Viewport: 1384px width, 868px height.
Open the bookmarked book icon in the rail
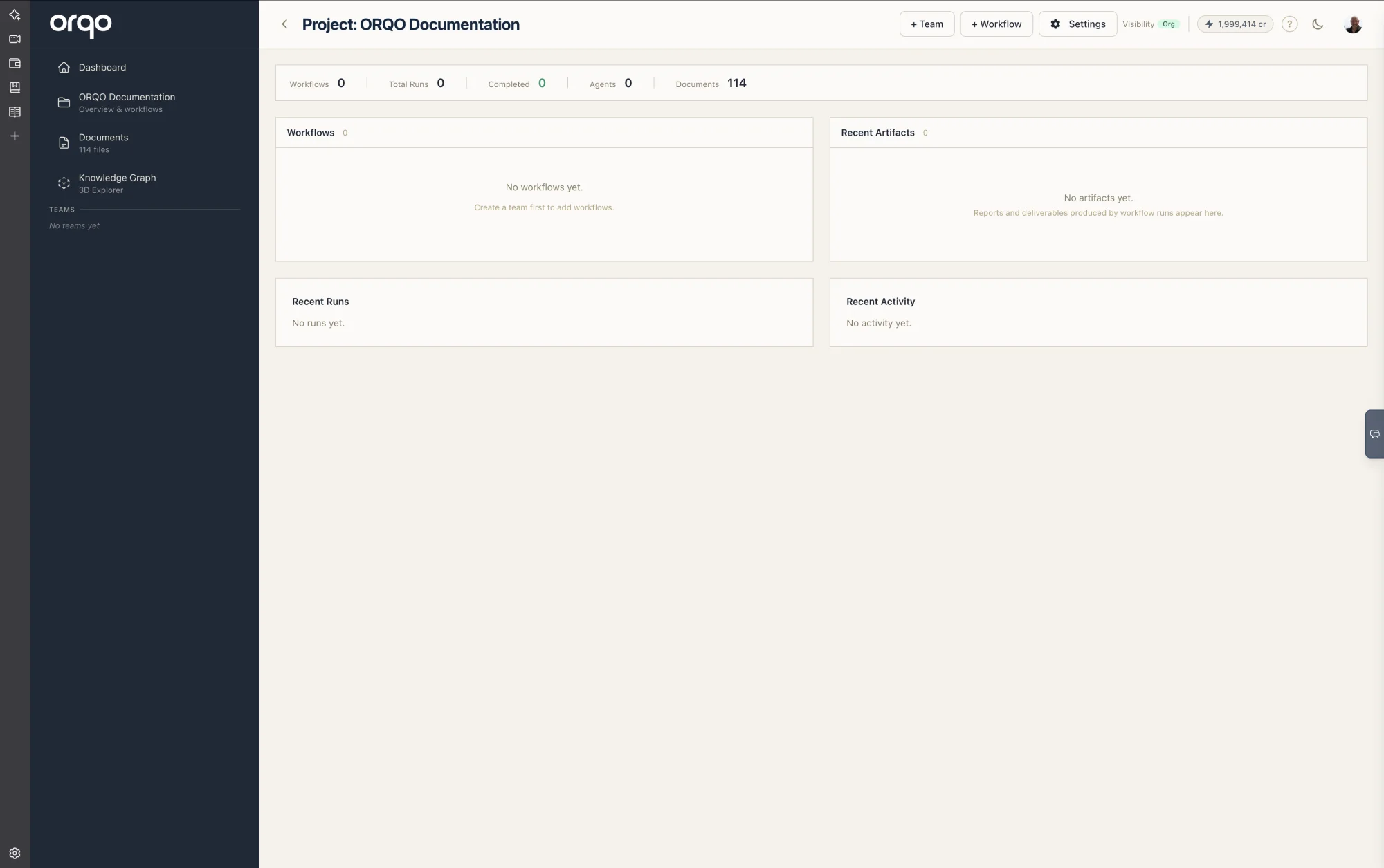pyautogui.click(x=15, y=87)
